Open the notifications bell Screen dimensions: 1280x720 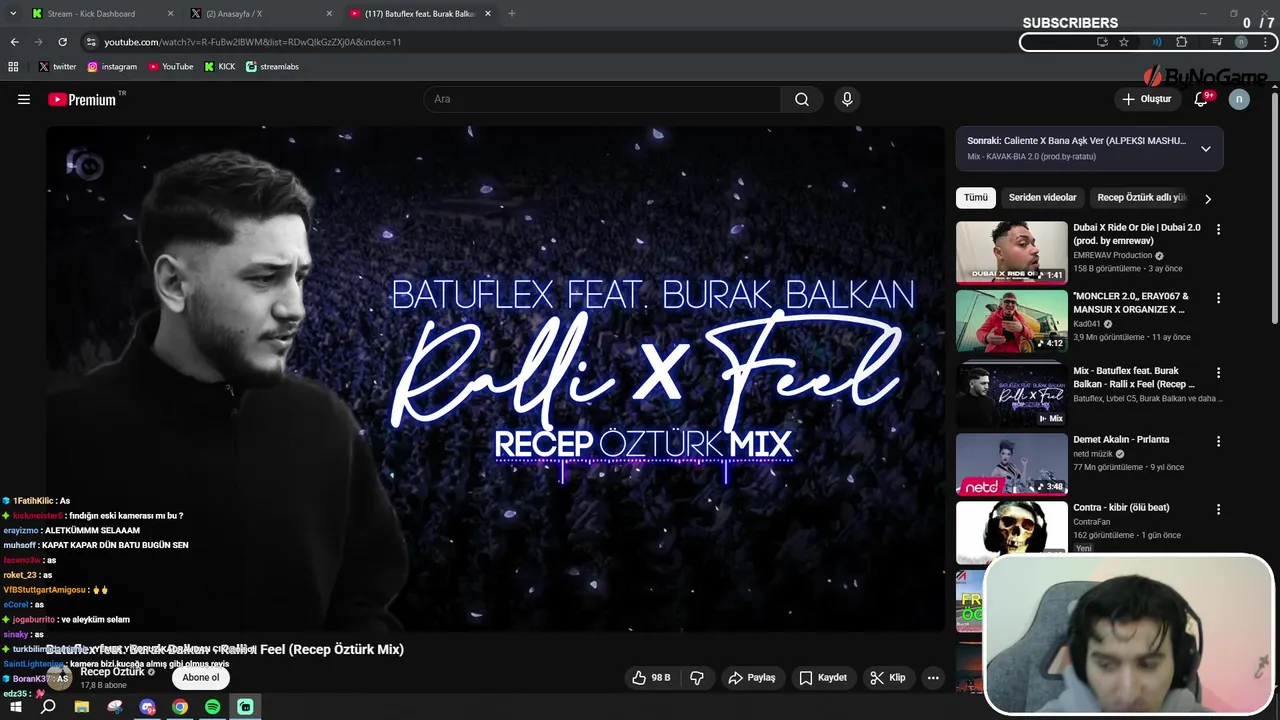1202,99
